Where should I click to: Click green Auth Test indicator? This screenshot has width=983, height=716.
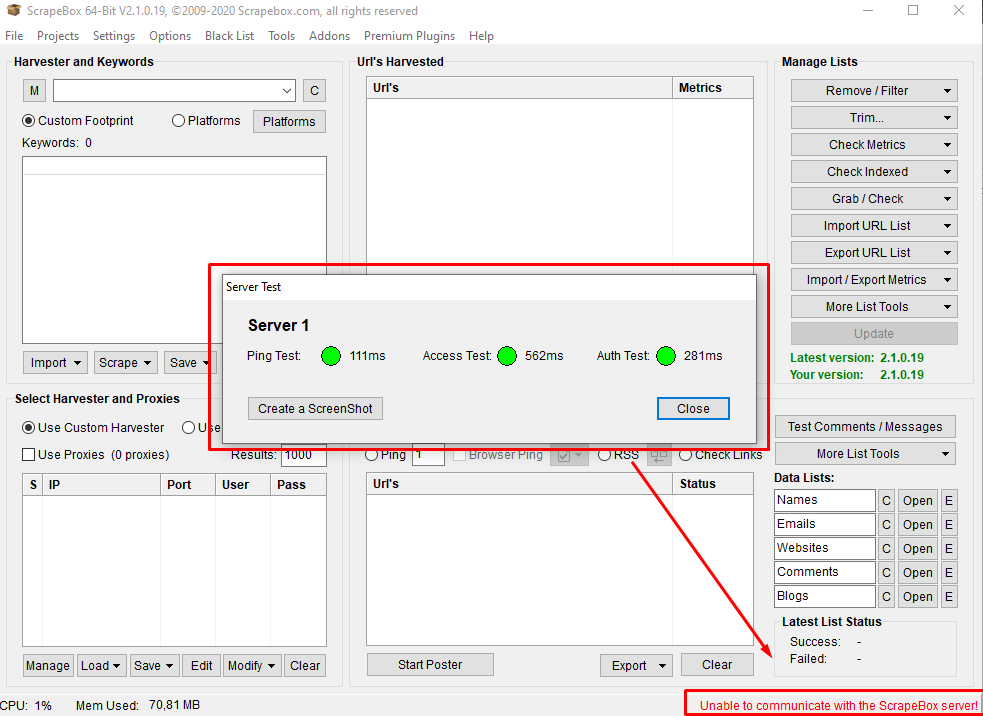tap(666, 356)
